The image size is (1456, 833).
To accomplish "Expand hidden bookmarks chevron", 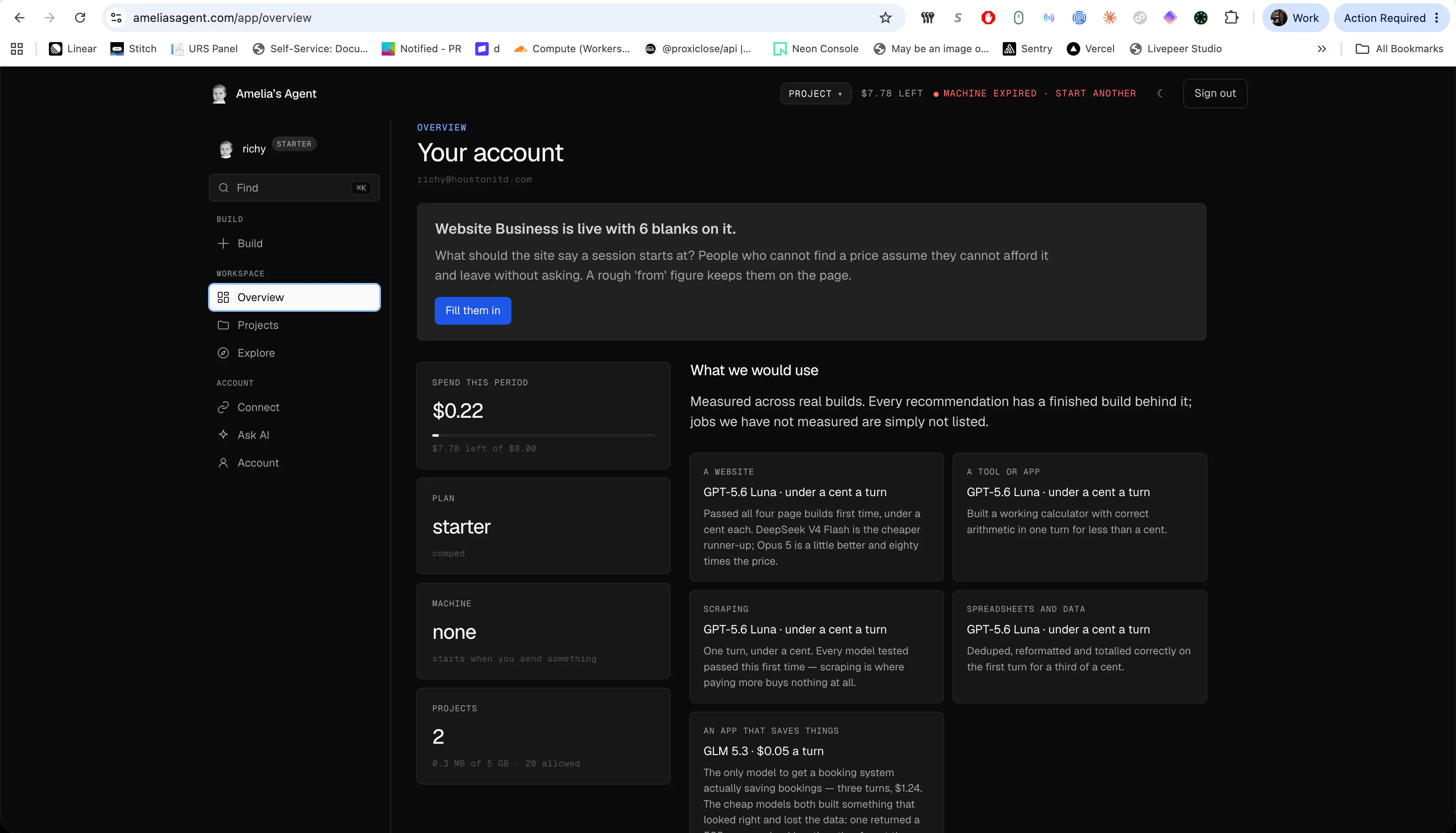I will (1322, 48).
